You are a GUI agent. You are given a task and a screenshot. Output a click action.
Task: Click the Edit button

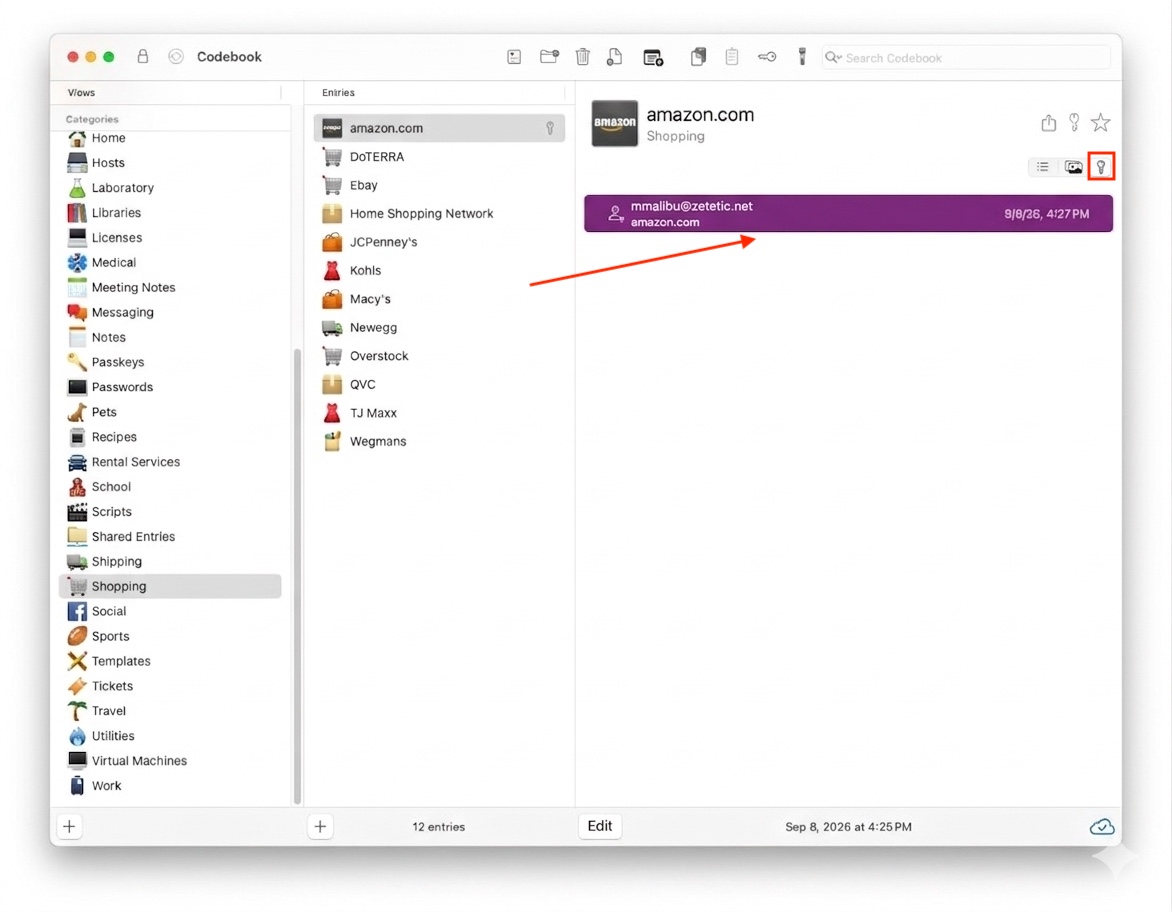click(x=599, y=826)
